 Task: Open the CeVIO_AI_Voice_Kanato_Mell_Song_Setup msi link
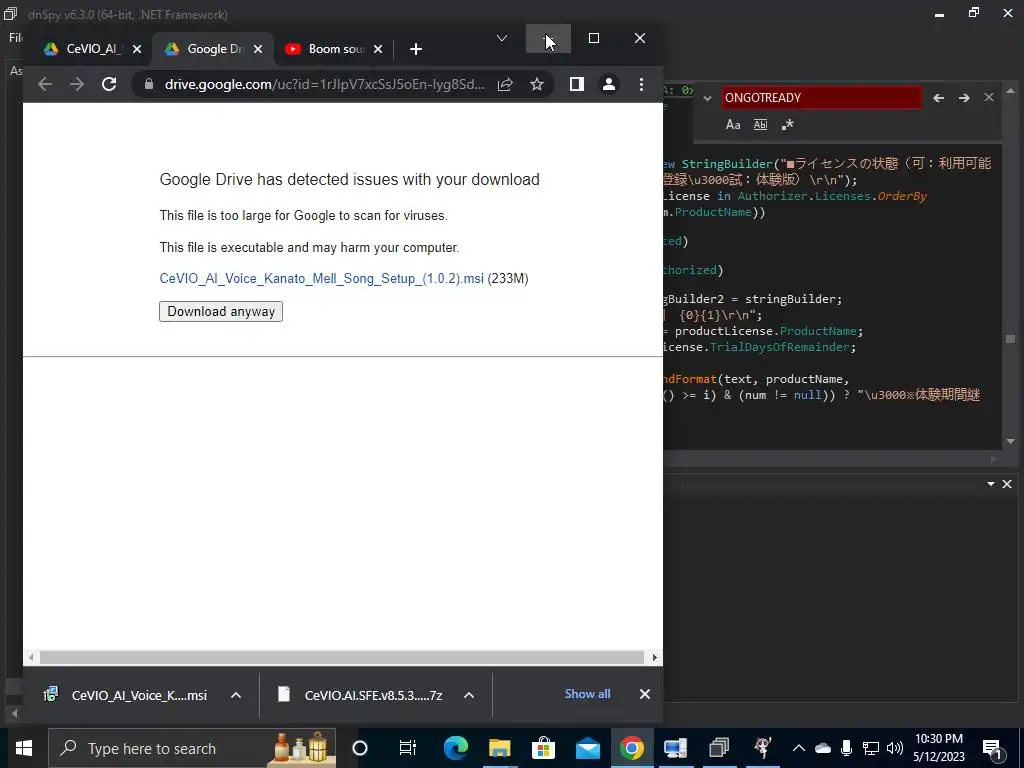tap(321, 279)
